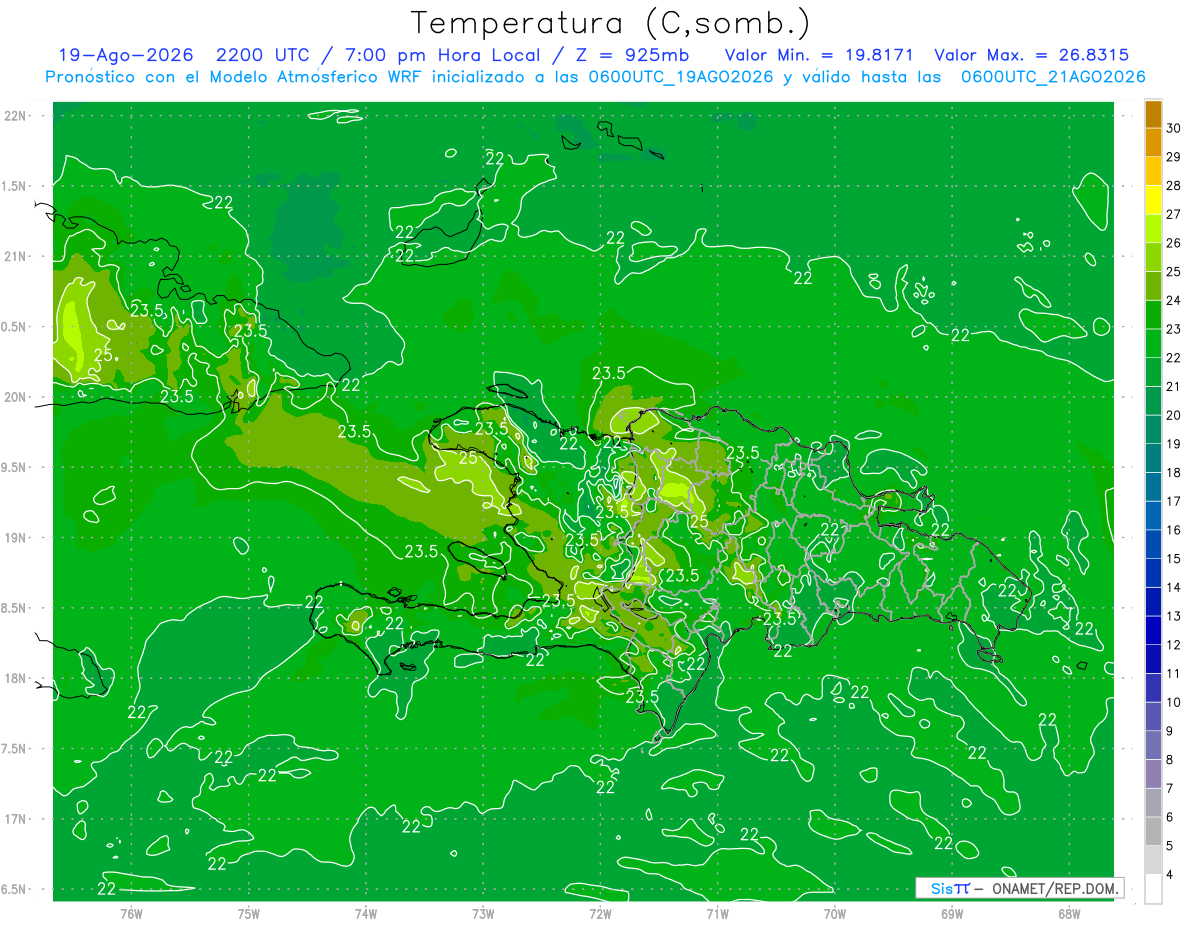
Task: Click the color bar label "16"
Action: click(x=1173, y=530)
